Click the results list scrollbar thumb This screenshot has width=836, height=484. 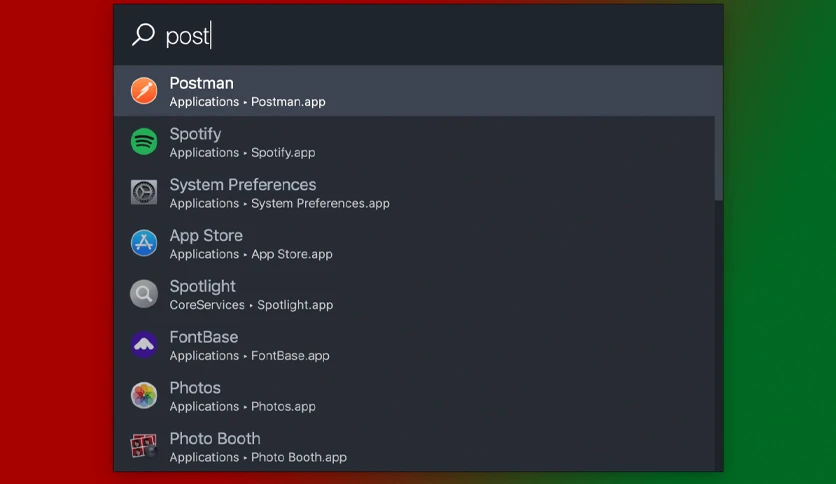(719, 133)
